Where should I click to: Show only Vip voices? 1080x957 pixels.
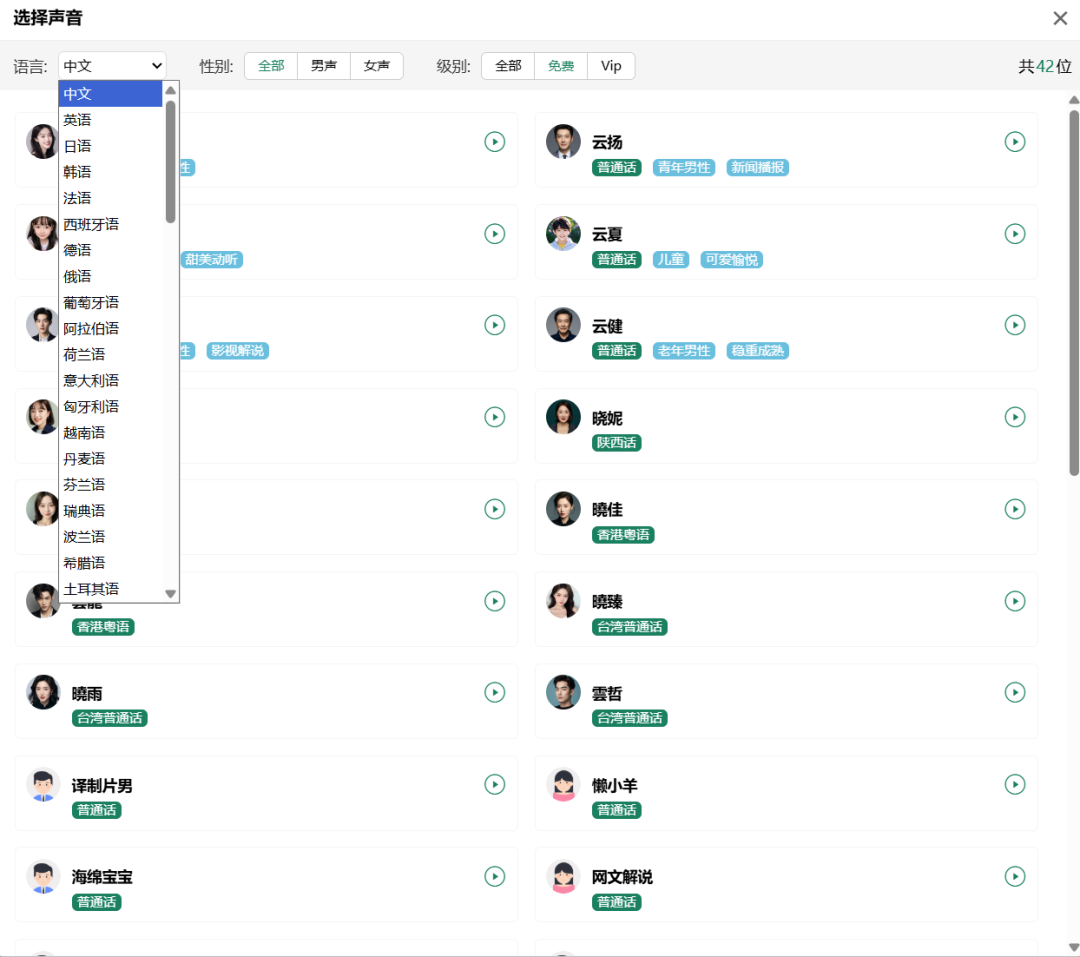(611, 66)
